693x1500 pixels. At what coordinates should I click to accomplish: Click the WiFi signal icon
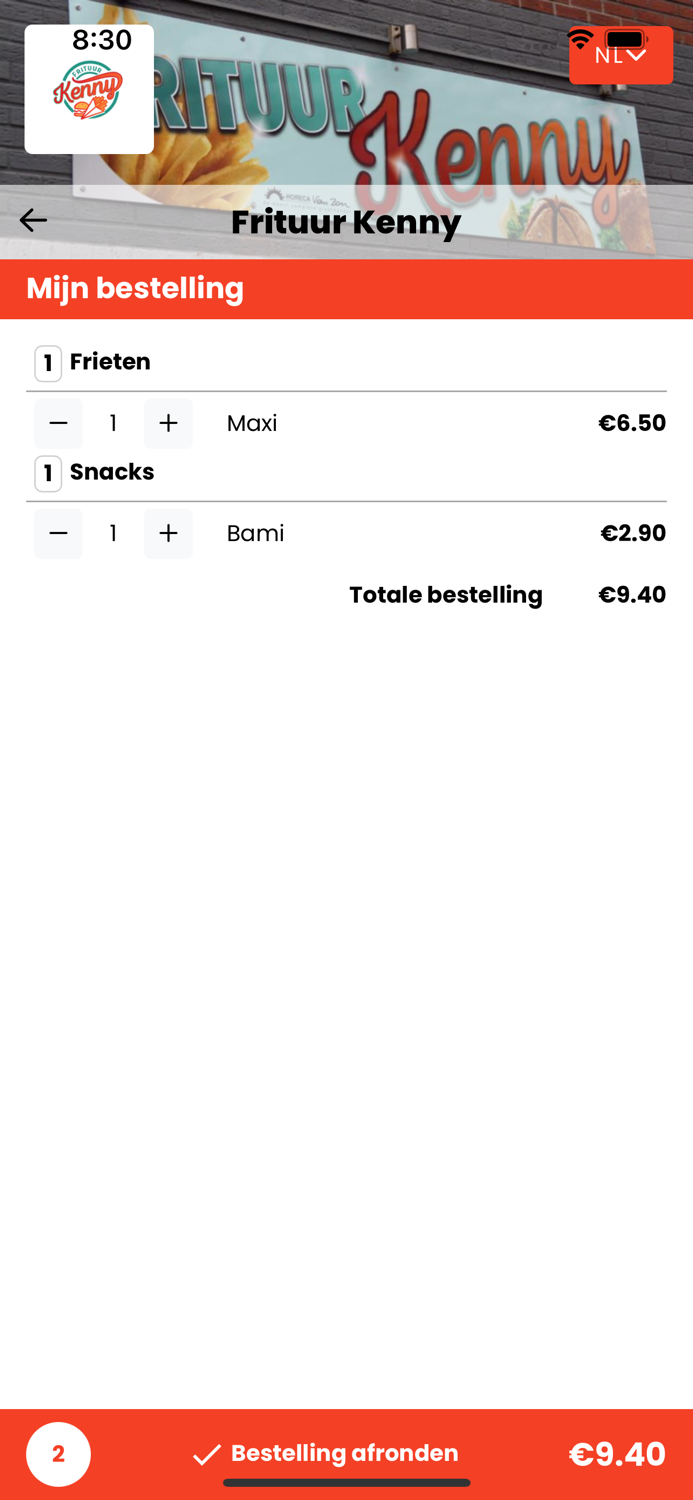pyautogui.click(x=581, y=40)
